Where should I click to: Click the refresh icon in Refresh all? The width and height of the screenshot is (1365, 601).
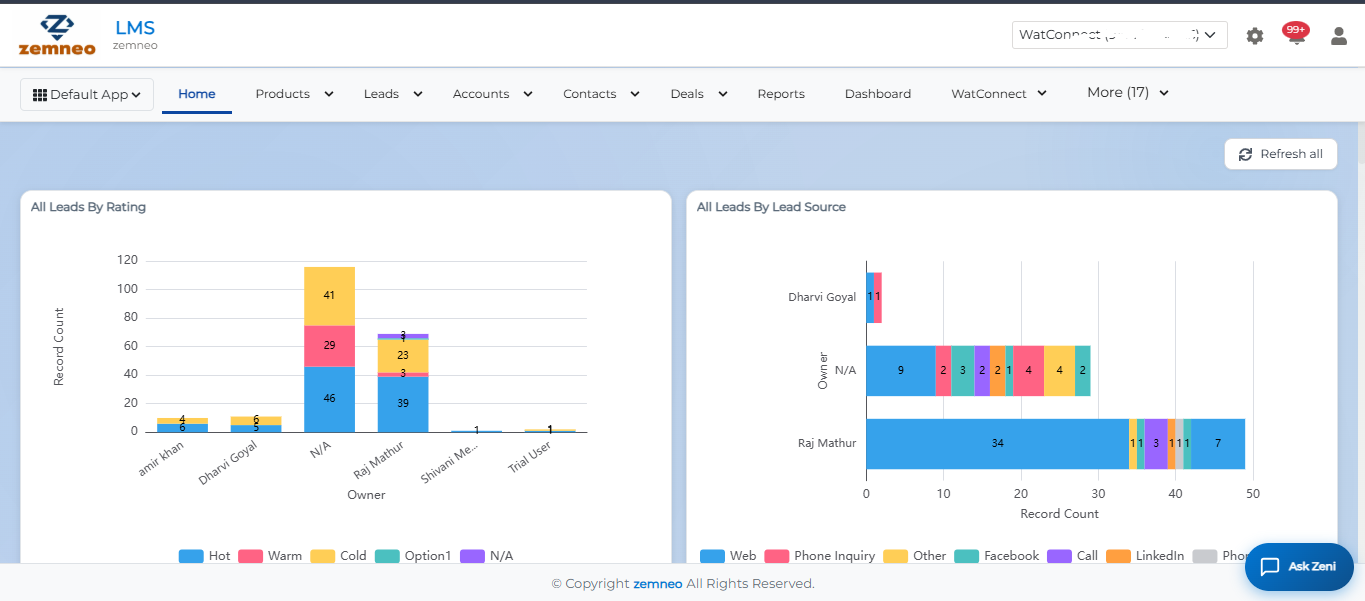pos(1245,154)
